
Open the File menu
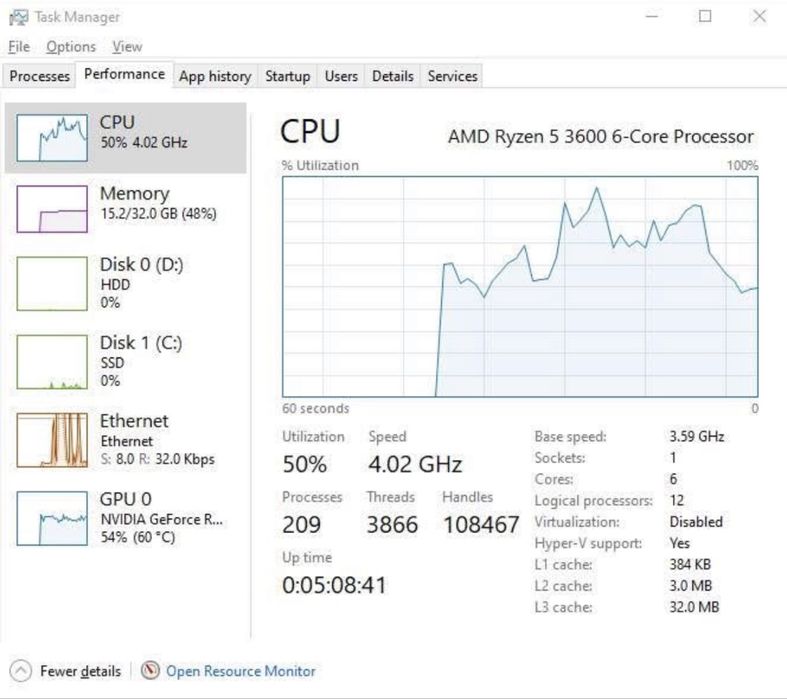tap(19, 47)
